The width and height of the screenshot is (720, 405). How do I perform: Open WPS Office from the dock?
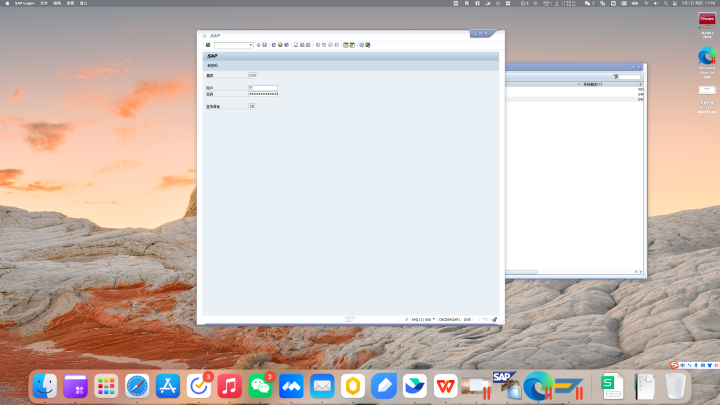[x=445, y=386]
